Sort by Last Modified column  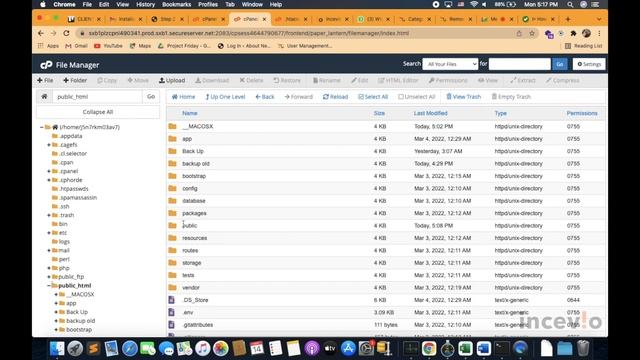point(431,113)
